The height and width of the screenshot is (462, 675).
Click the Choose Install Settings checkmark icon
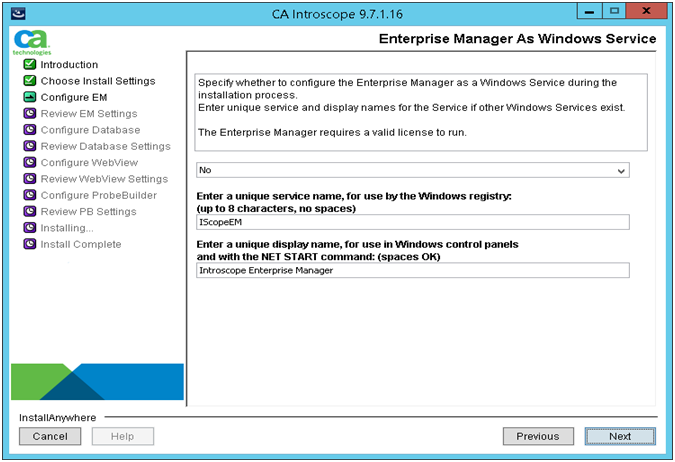click(x=30, y=81)
